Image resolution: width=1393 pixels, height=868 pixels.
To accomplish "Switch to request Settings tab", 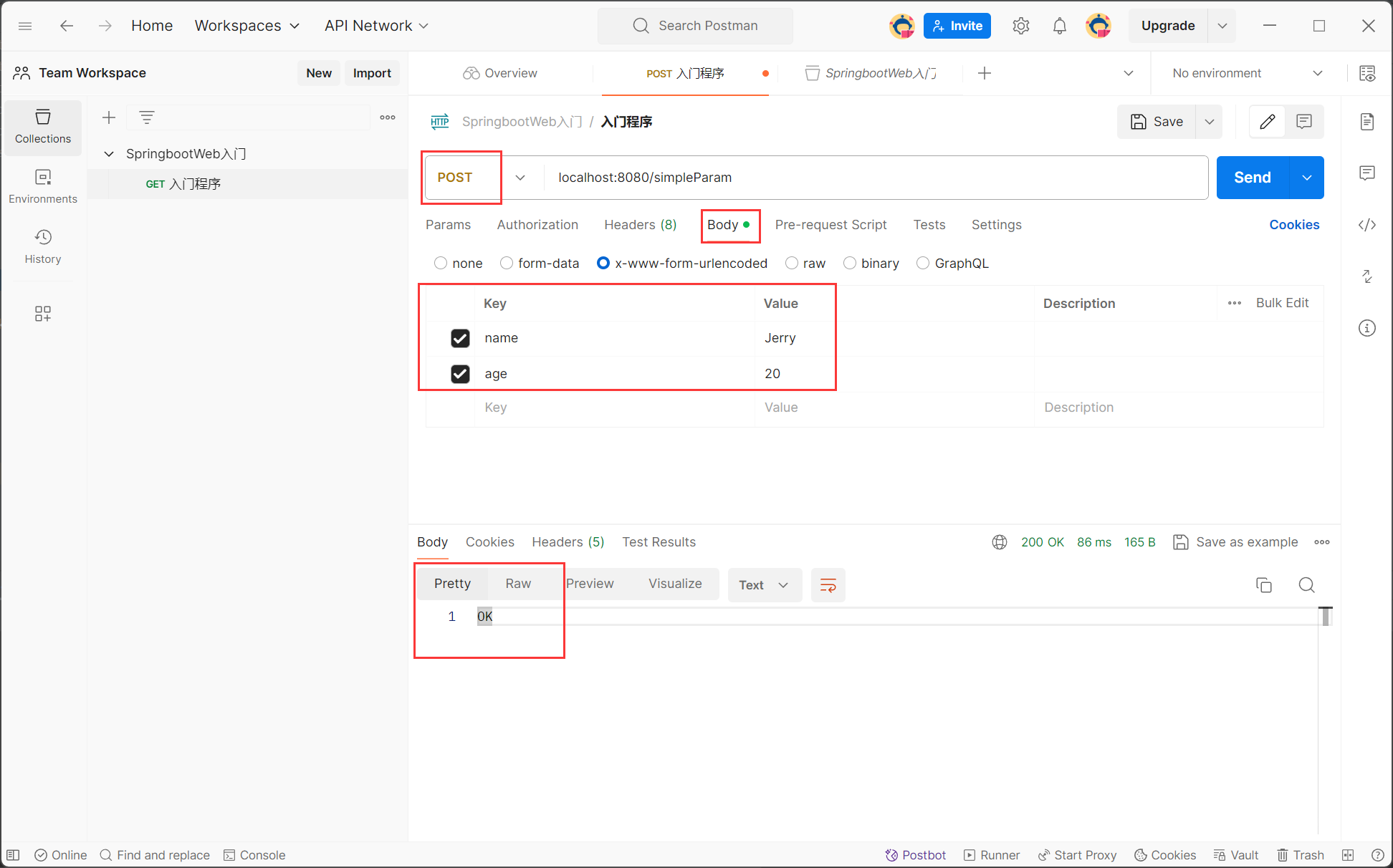I will click(x=996, y=225).
